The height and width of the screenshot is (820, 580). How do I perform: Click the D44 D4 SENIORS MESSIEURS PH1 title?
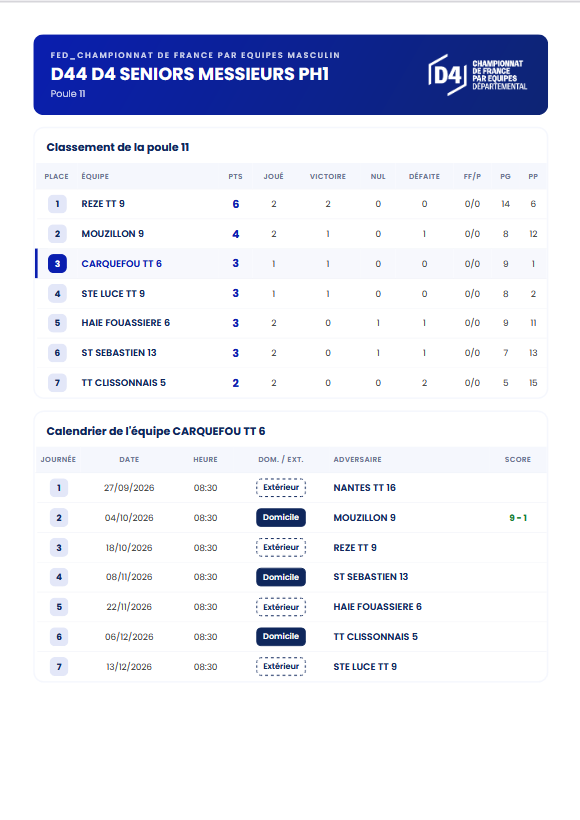click(190, 74)
